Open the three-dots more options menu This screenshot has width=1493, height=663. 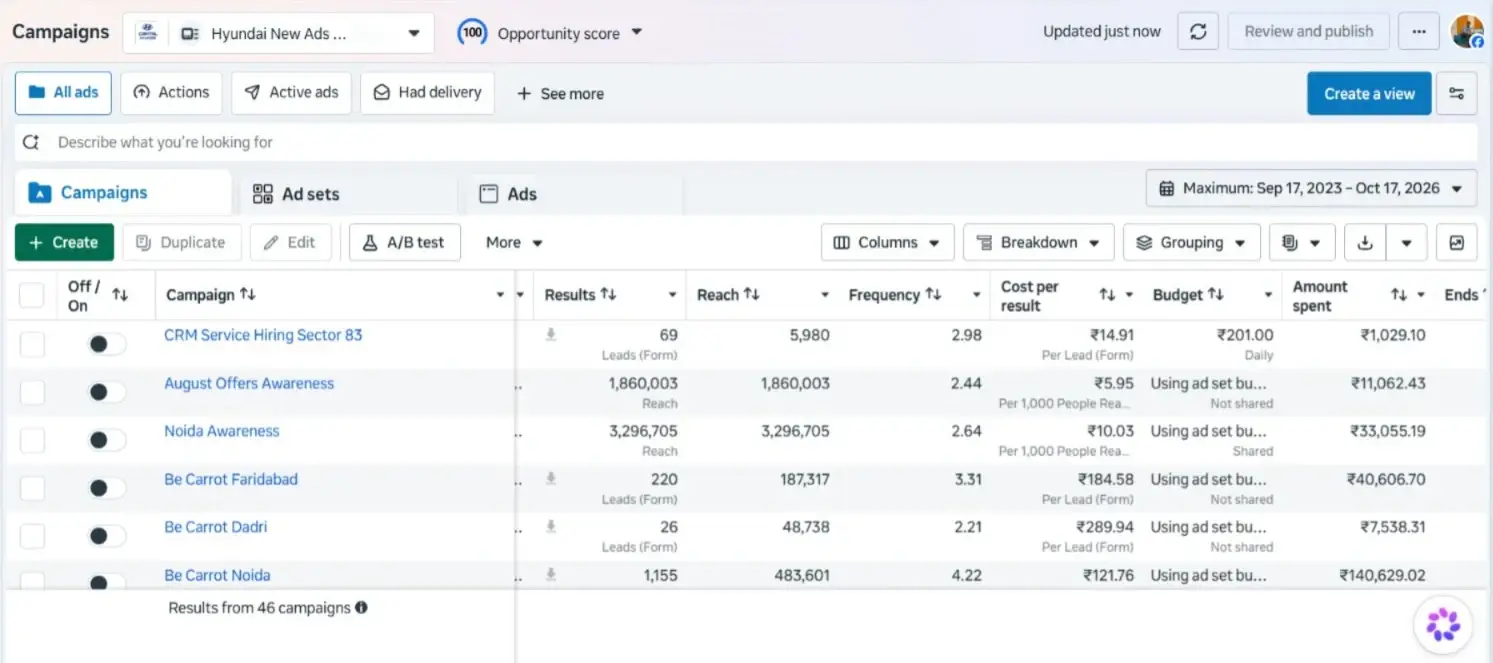click(x=1418, y=32)
